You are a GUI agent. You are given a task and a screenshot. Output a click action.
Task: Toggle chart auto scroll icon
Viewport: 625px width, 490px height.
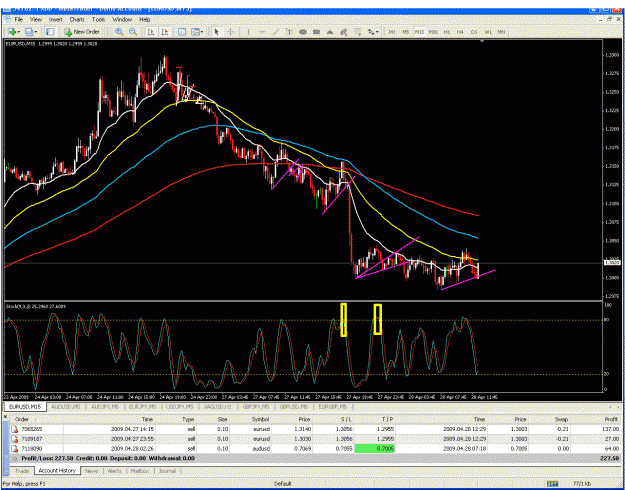tap(151, 32)
